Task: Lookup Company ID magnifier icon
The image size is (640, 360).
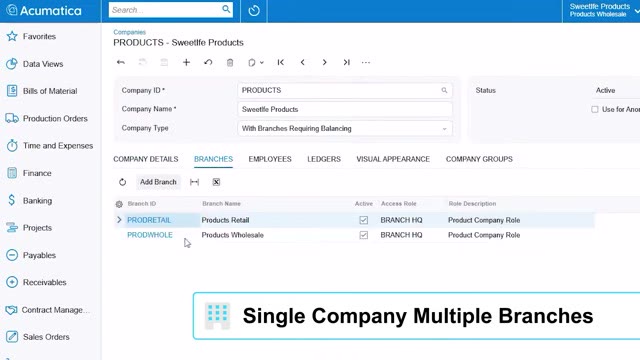Action: click(x=444, y=90)
